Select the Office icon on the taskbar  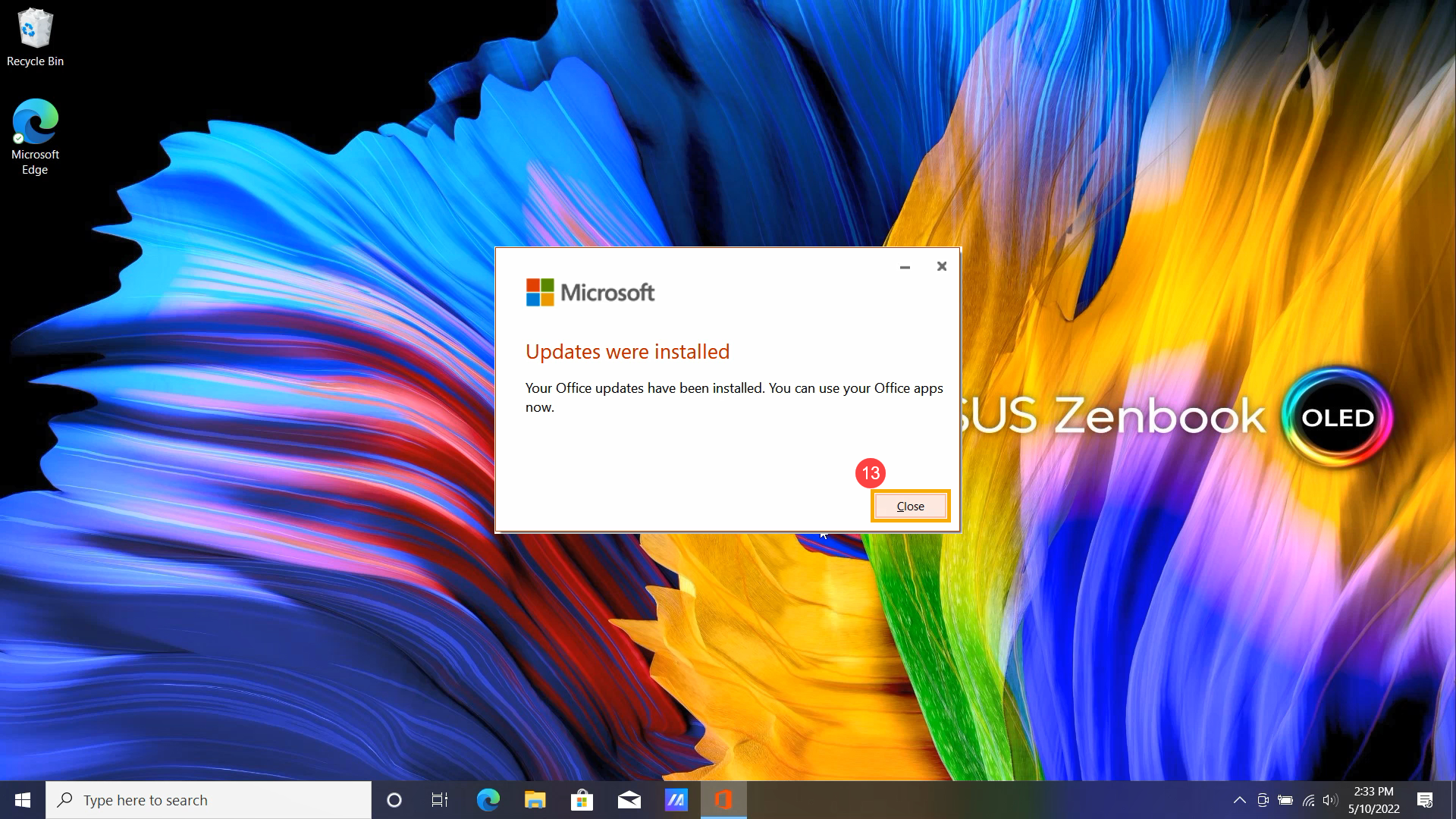723,800
